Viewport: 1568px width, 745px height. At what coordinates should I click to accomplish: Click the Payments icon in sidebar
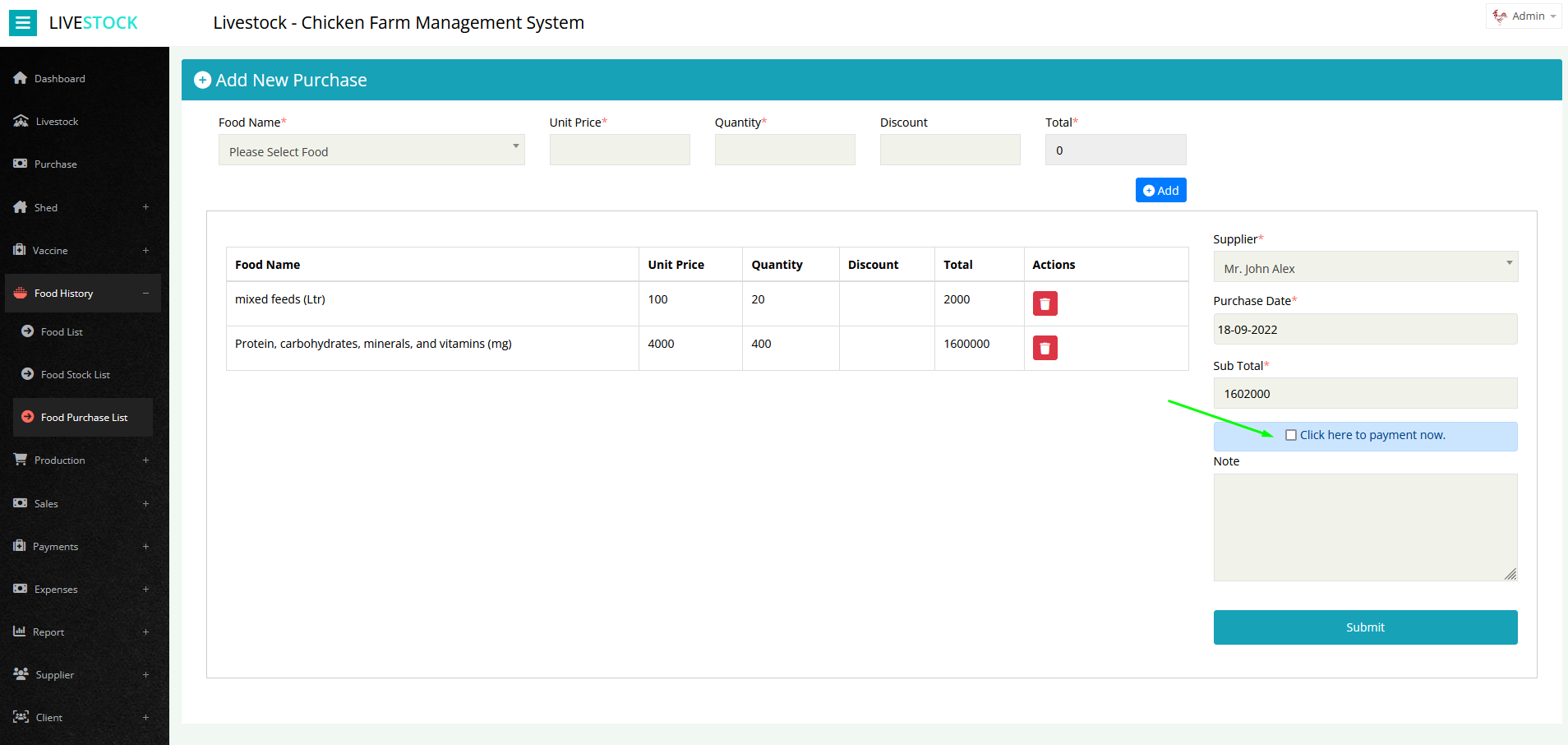pyautogui.click(x=20, y=546)
